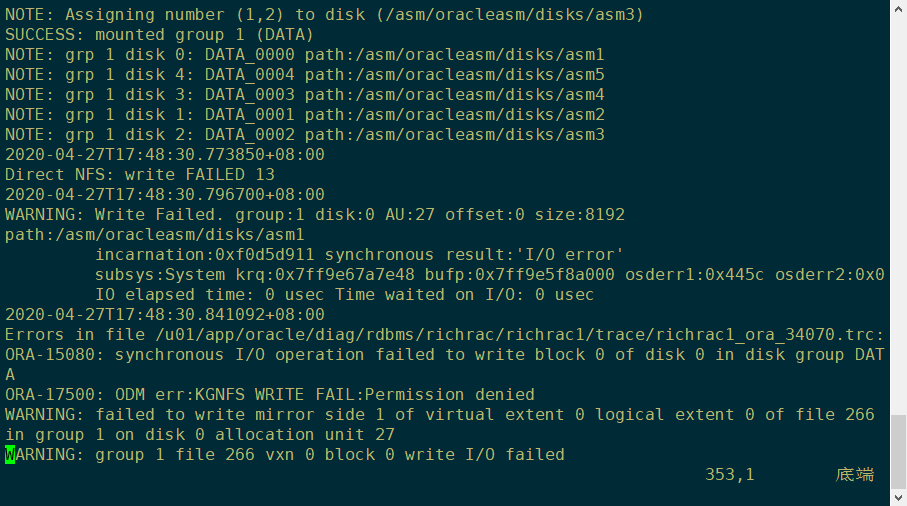Click the 底端 status text
The height and width of the screenshot is (506, 907).
[x=855, y=474]
